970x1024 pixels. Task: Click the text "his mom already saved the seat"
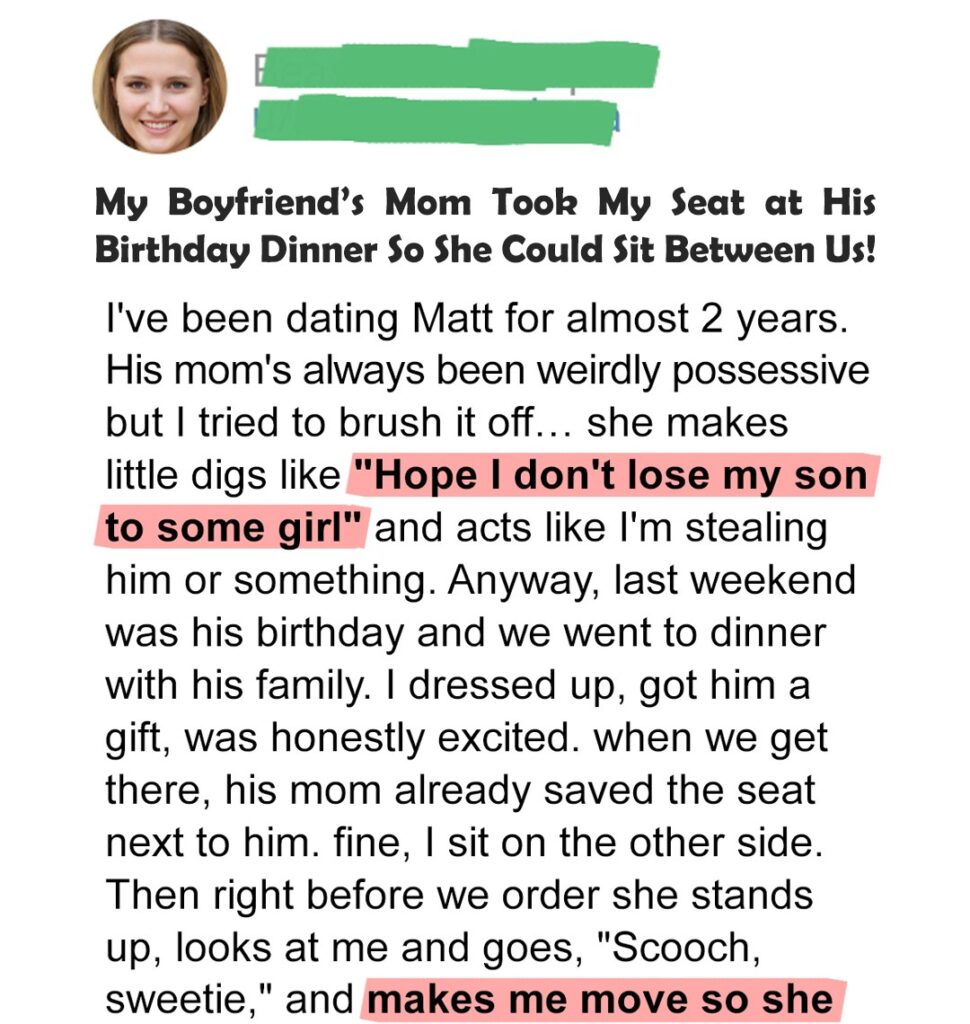tap(520, 790)
